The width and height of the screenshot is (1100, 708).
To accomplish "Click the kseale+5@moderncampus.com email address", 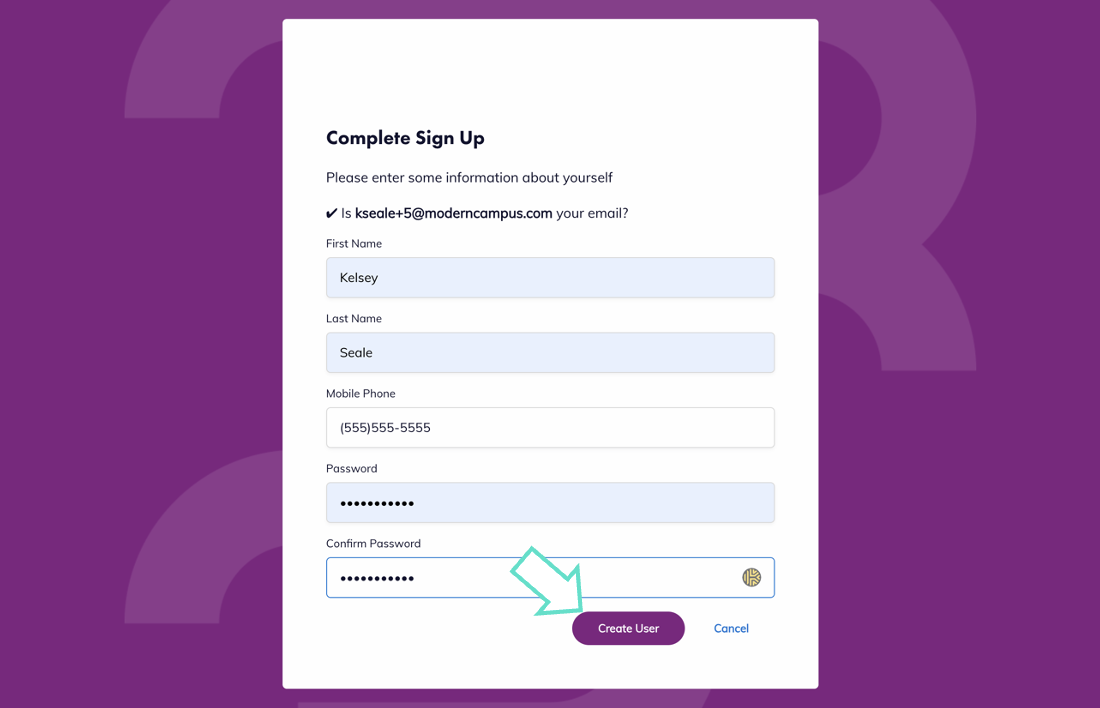I will tap(453, 213).
